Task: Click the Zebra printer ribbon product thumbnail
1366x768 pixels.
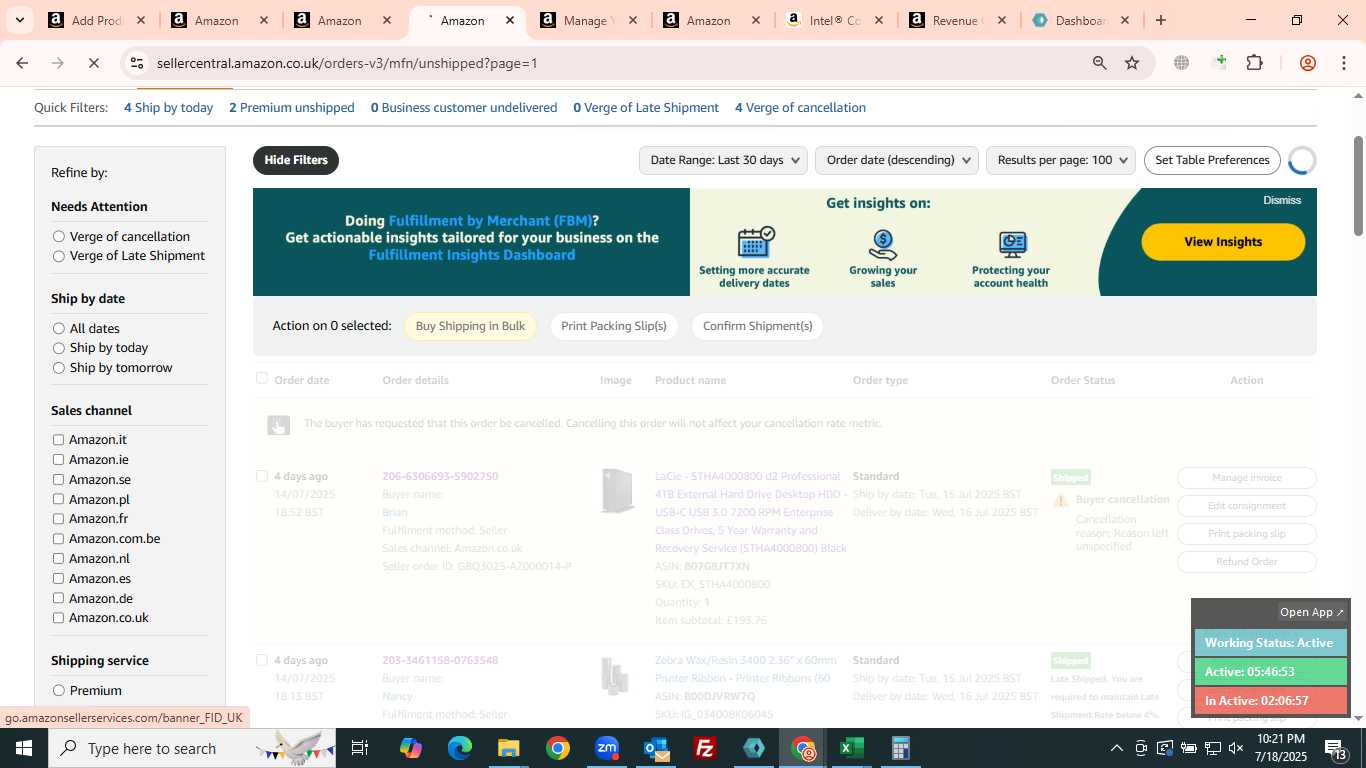Action: (615, 675)
